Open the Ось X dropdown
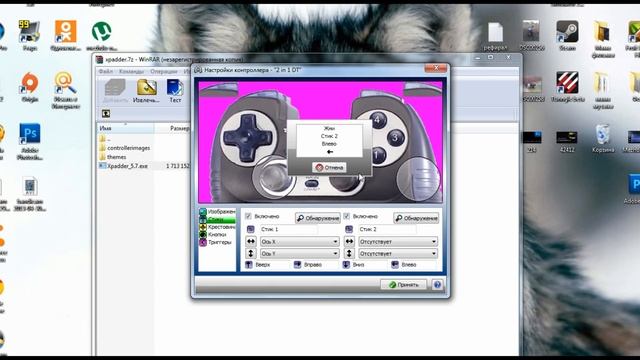Viewport: 640px width, 360px height. pos(300,242)
